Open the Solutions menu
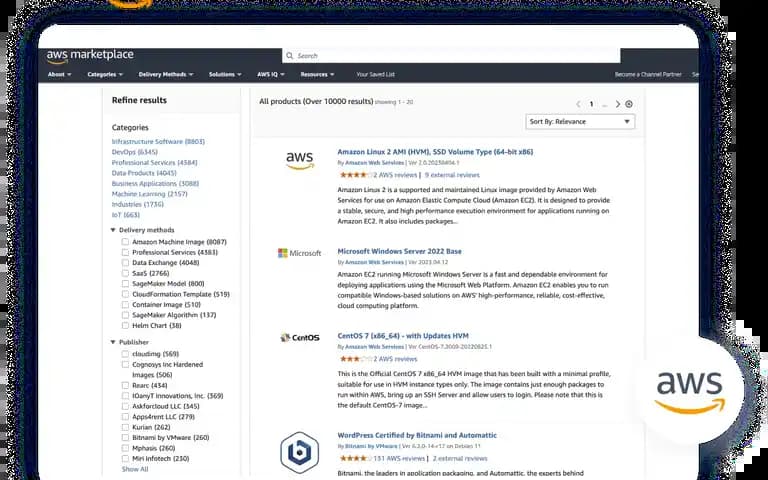768x480 pixels. 225,74
